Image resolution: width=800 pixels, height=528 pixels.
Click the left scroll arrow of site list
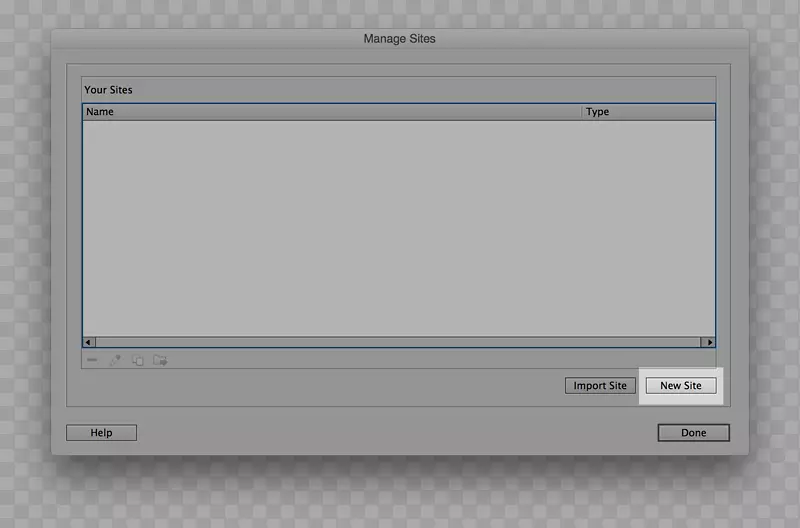click(89, 342)
